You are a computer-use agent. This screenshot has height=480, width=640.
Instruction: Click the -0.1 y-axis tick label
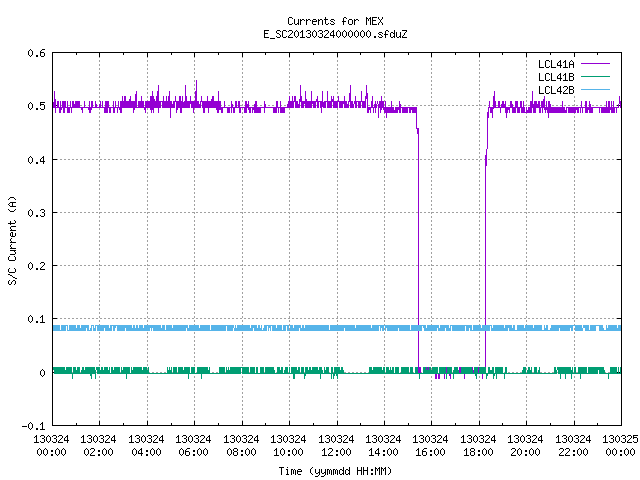[33, 426]
